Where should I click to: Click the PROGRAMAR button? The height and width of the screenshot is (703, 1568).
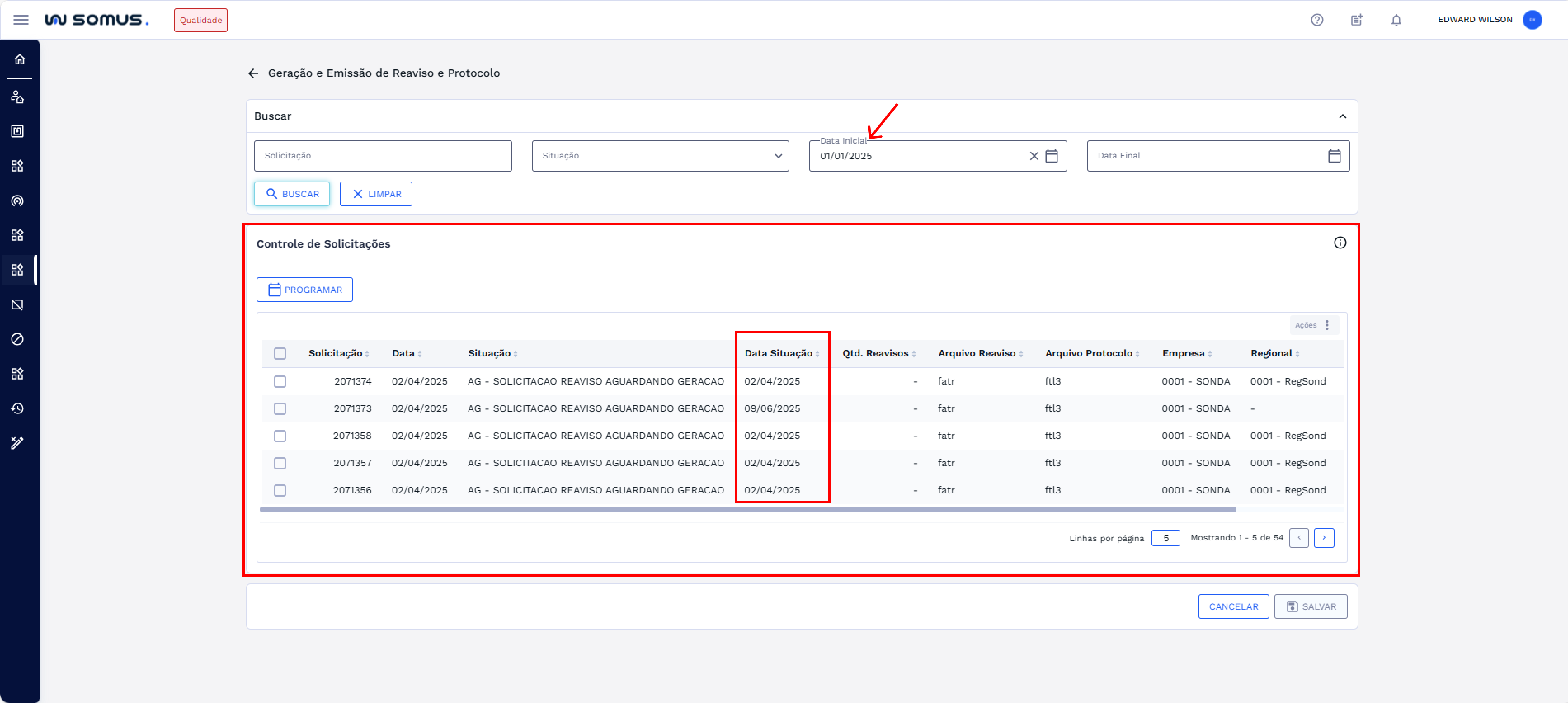[304, 290]
